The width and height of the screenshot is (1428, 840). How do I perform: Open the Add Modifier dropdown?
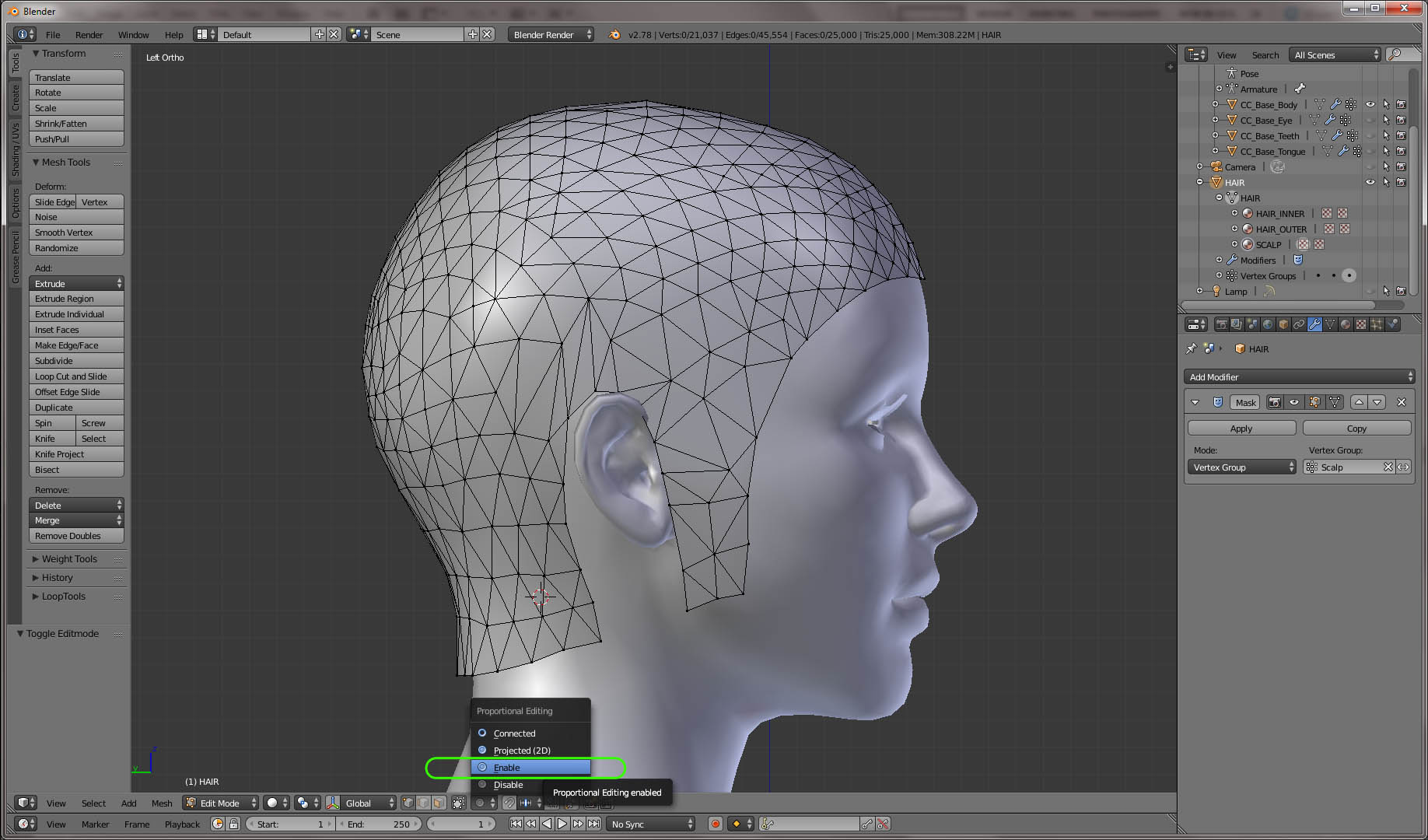tap(1299, 376)
